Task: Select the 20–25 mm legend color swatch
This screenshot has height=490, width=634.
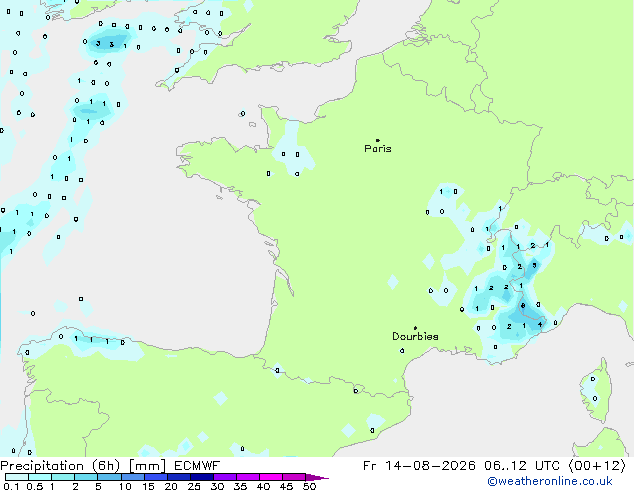Action: 179,477
